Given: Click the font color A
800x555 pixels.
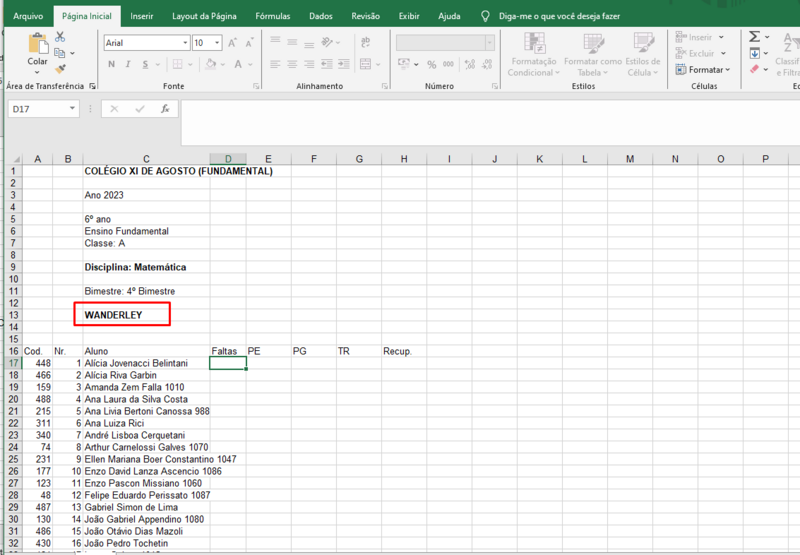Looking at the screenshot, I should 238,64.
